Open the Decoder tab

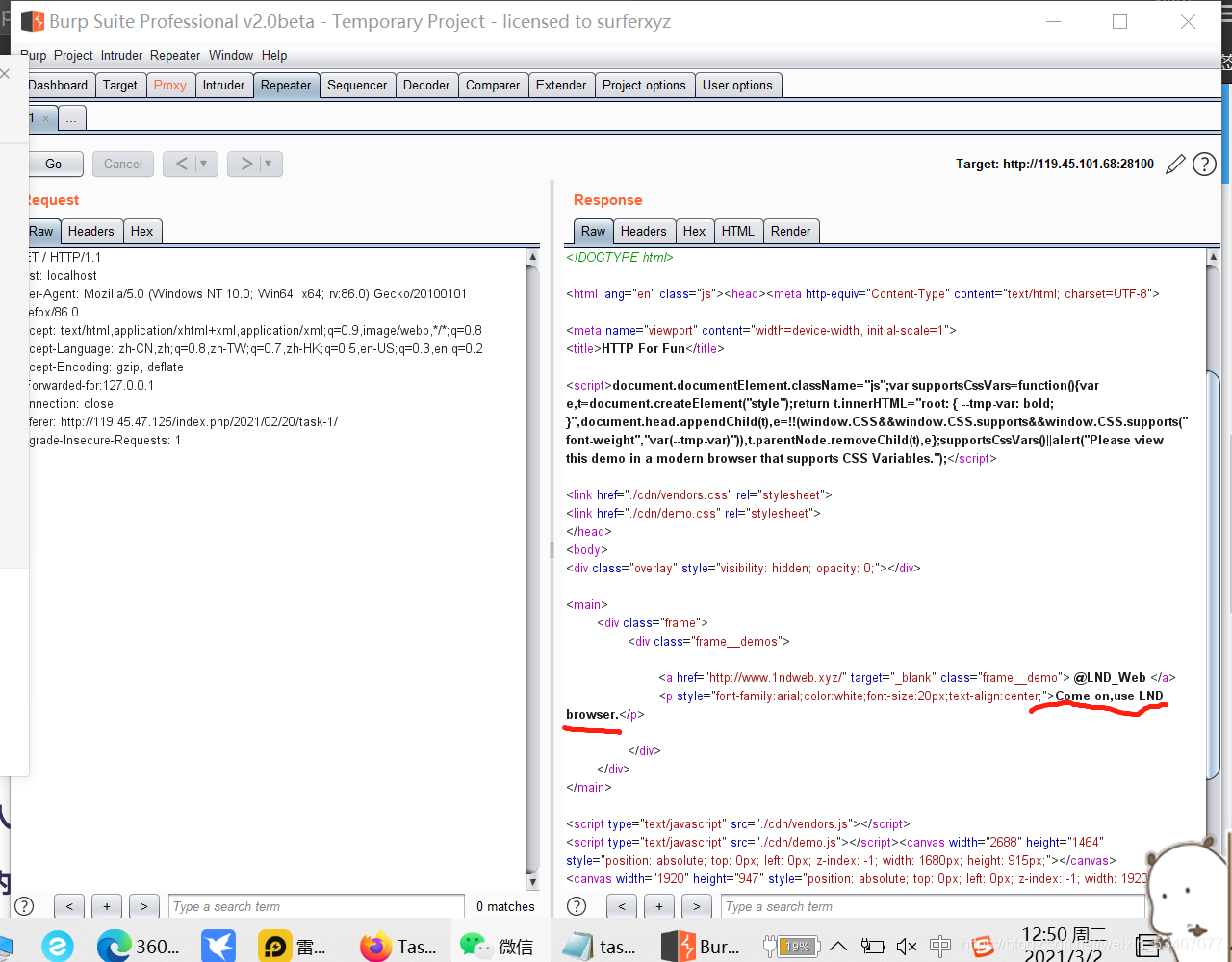click(426, 85)
